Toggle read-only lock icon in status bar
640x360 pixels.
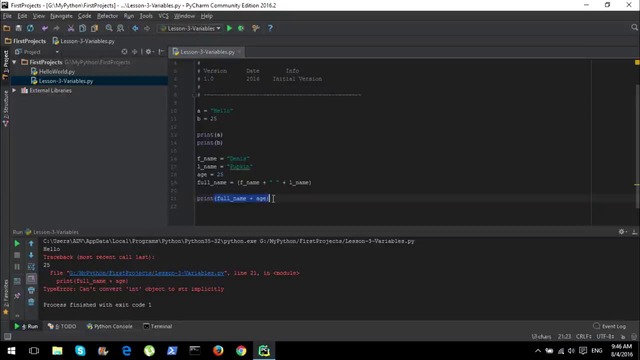[623, 337]
